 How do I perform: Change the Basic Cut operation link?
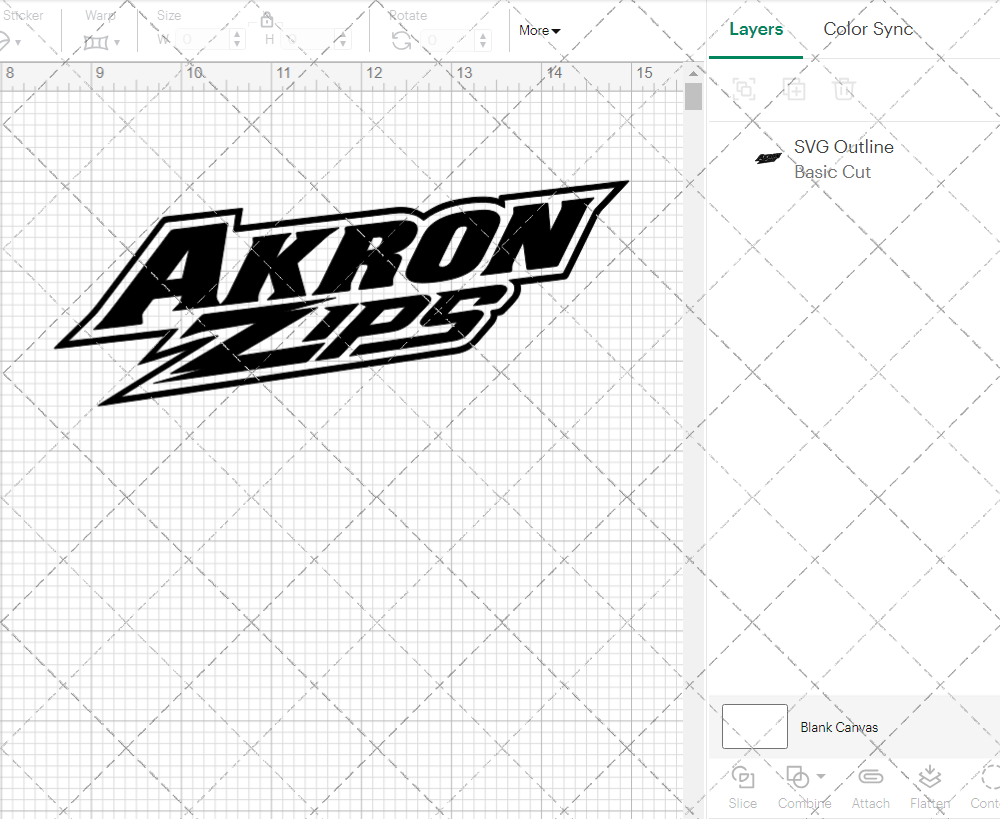tap(833, 172)
